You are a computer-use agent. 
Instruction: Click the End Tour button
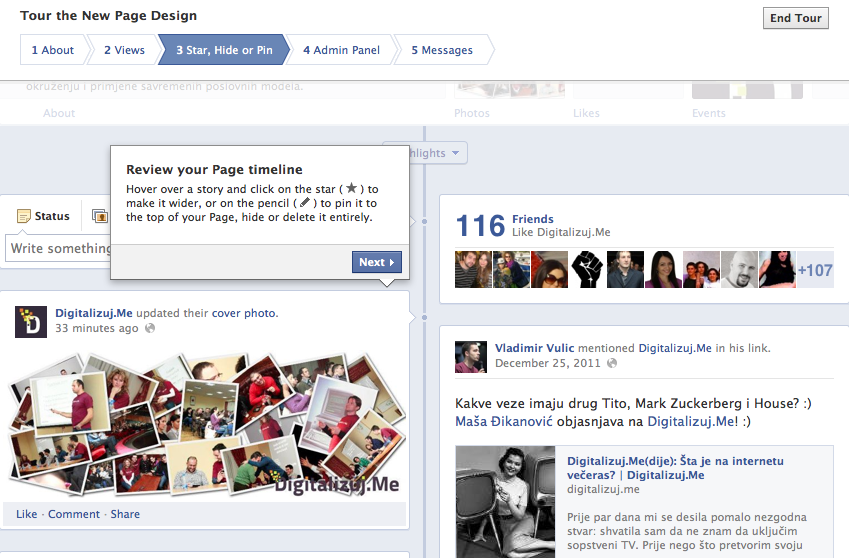click(x=795, y=18)
